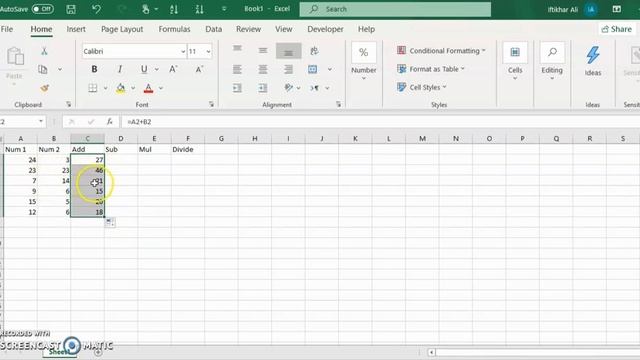Viewport: 640px width, 360px height.
Task: Open the File menu
Action: click(x=7, y=29)
